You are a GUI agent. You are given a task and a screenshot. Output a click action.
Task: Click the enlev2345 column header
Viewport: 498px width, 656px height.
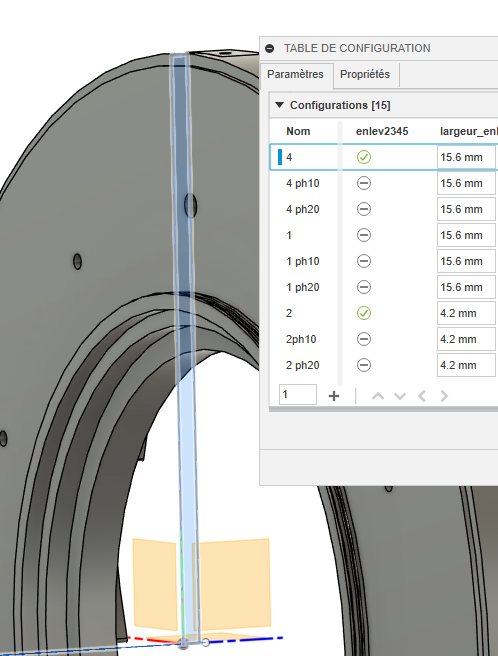(382, 131)
